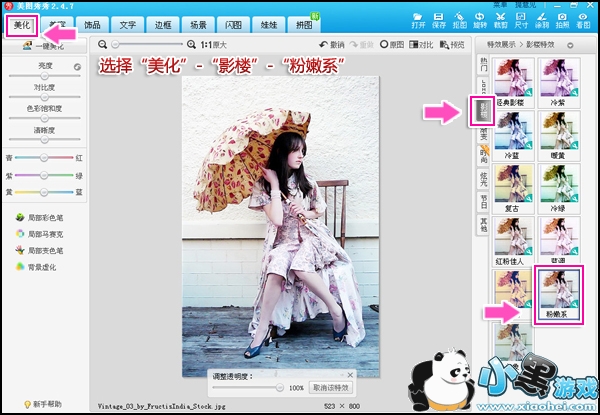
Task: Redo the edit with 重做
Action: pyautogui.click(x=361, y=45)
